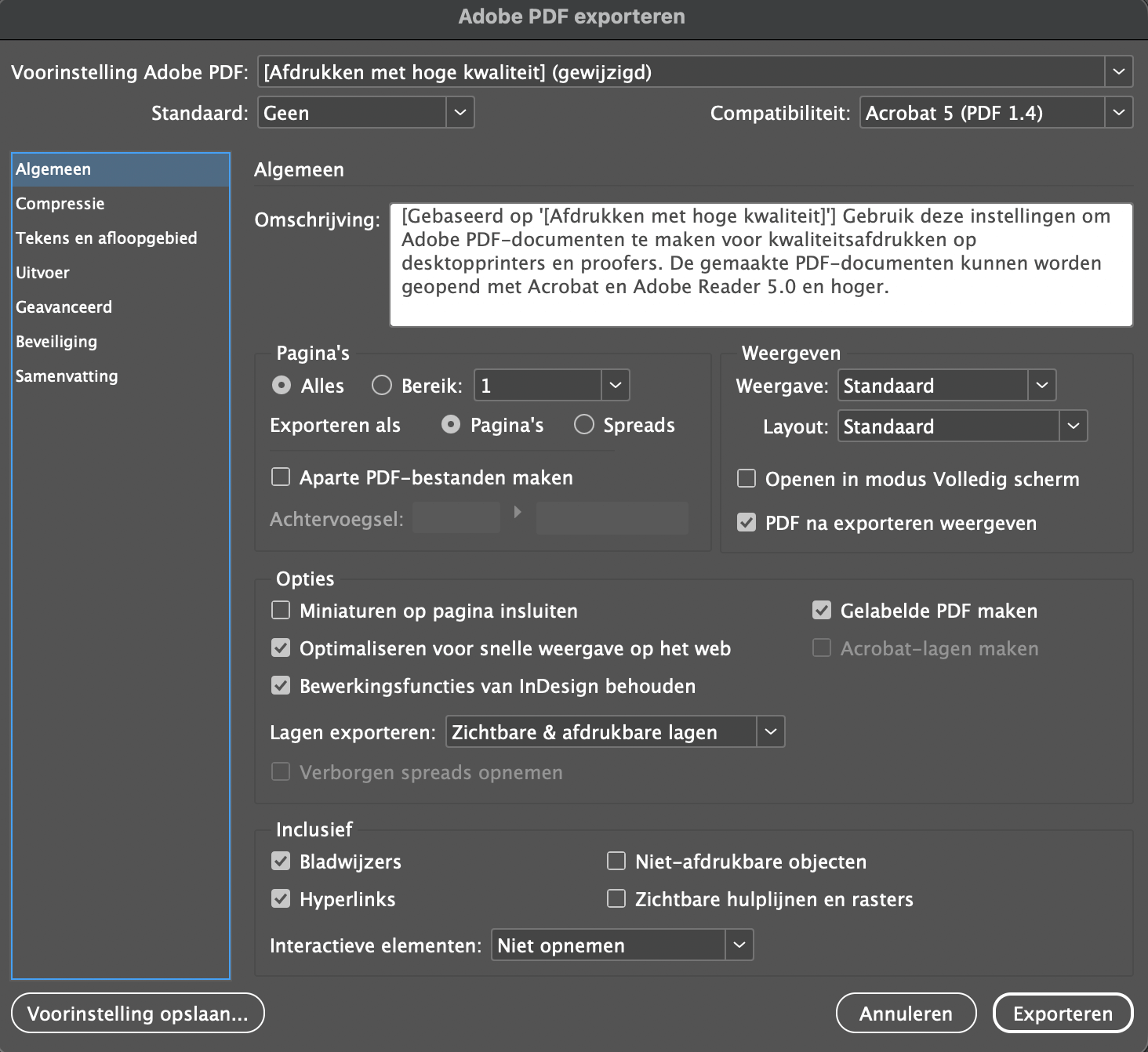Open the Geavanceerd settings section
This screenshot has height=1052, width=1148.
tap(64, 307)
